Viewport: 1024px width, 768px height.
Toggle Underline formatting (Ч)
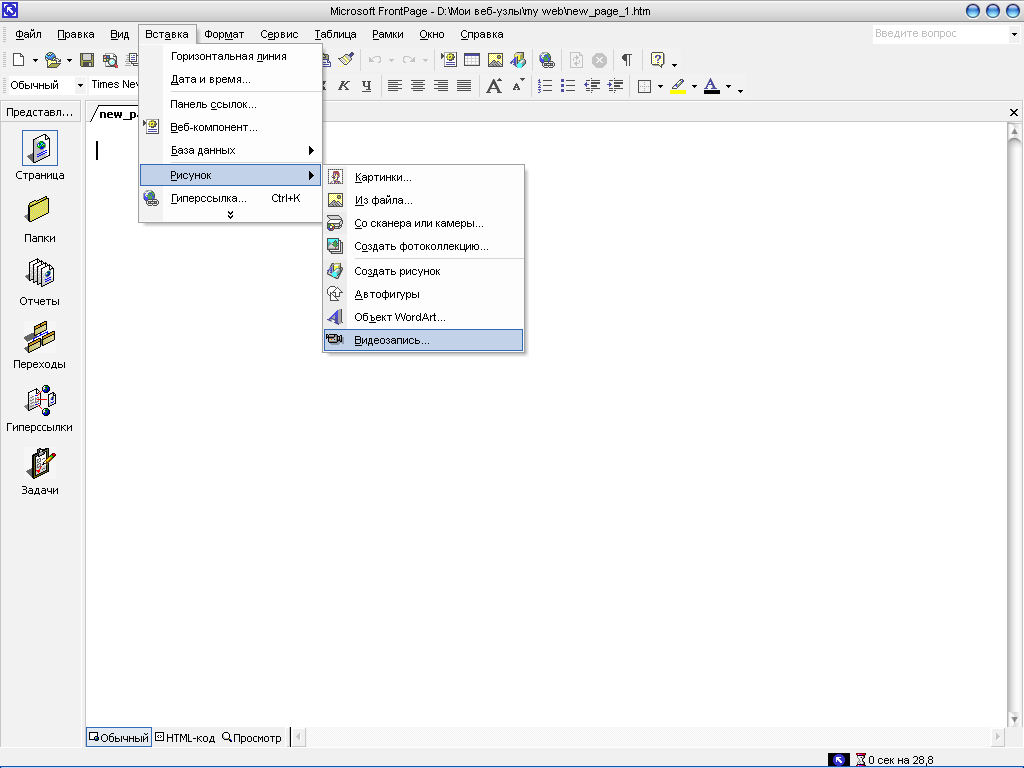click(367, 86)
